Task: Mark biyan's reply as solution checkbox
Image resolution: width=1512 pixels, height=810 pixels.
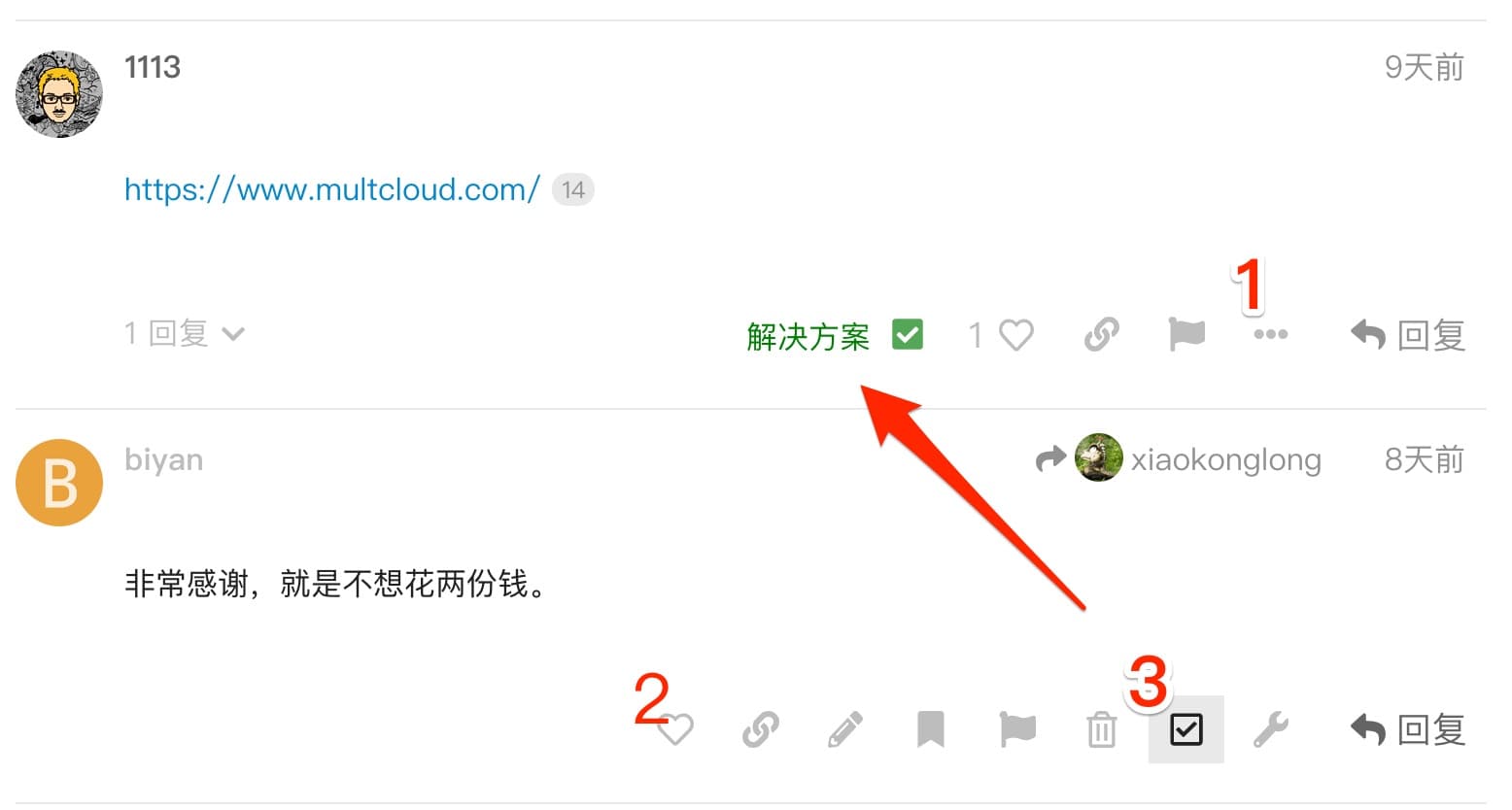Action: pyautogui.click(x=1186, y=729)
